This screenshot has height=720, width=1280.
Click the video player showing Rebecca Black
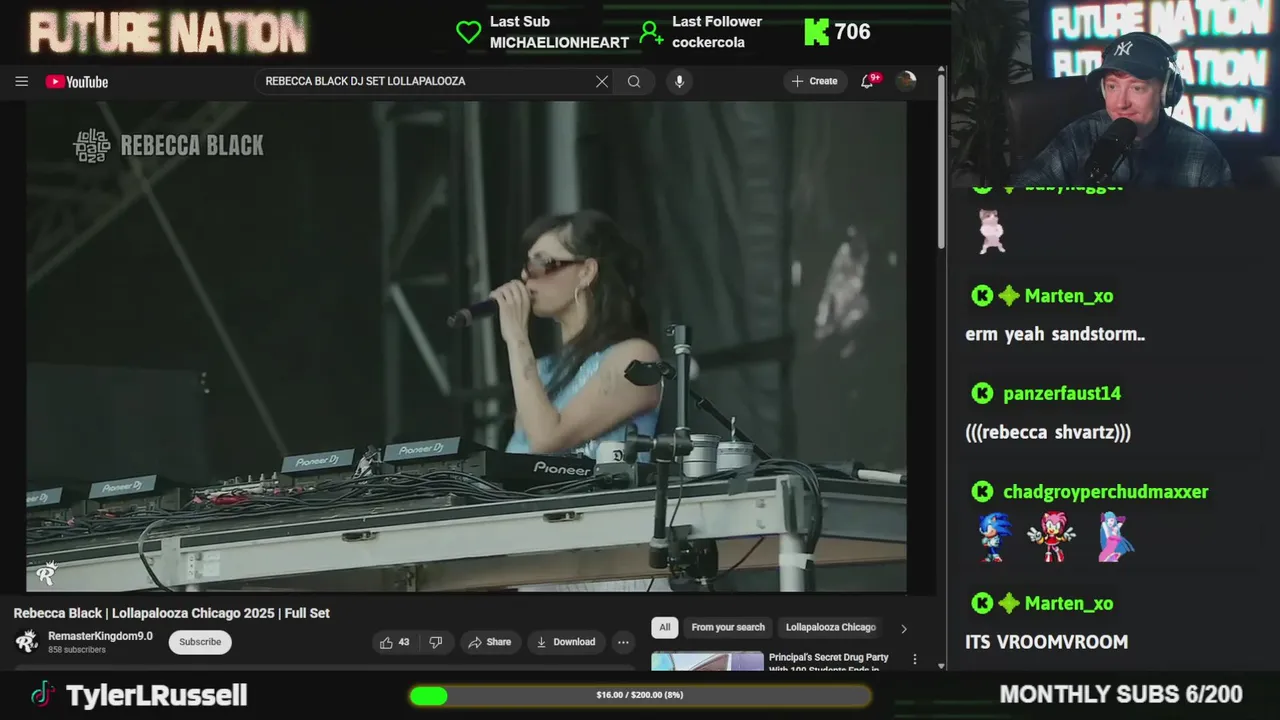coord(466,346)
